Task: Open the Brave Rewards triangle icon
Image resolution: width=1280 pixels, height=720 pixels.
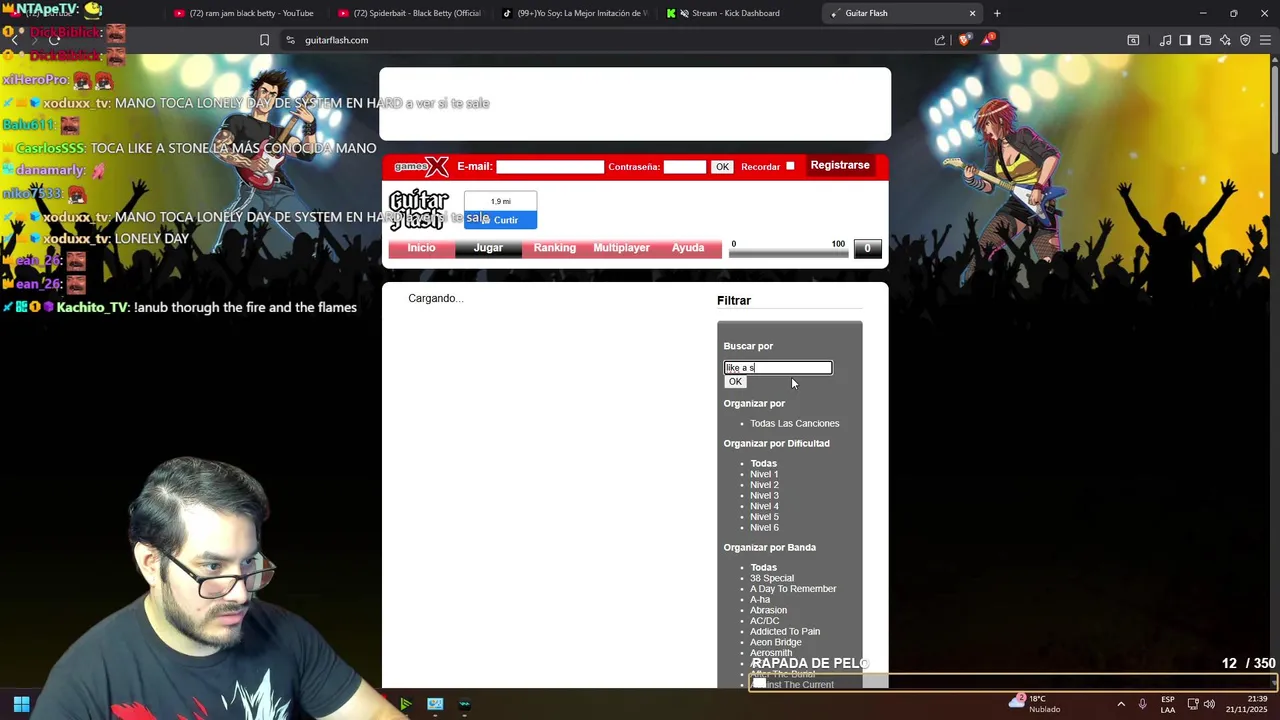Action: point(988,40)
